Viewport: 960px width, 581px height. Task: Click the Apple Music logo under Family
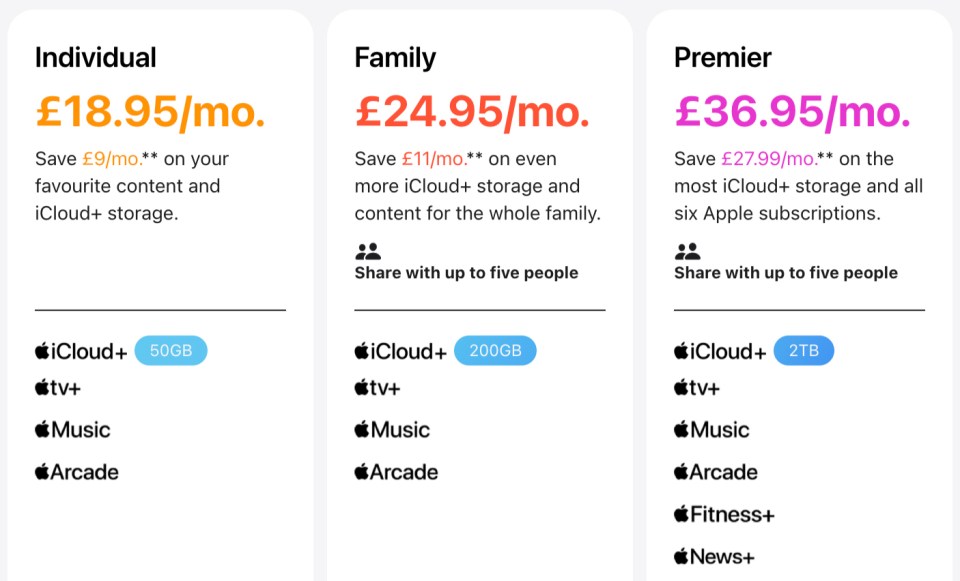coord(392,430)
